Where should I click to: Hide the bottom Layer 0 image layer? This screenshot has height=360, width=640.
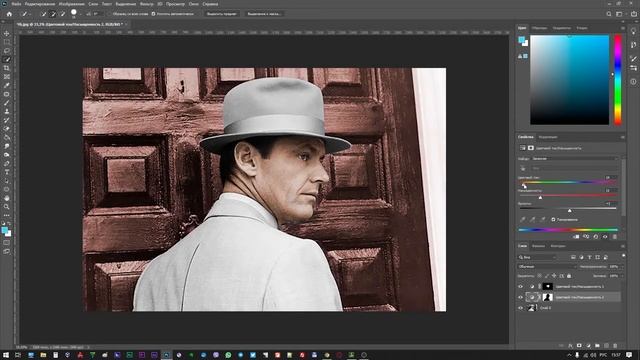point(520,308)
